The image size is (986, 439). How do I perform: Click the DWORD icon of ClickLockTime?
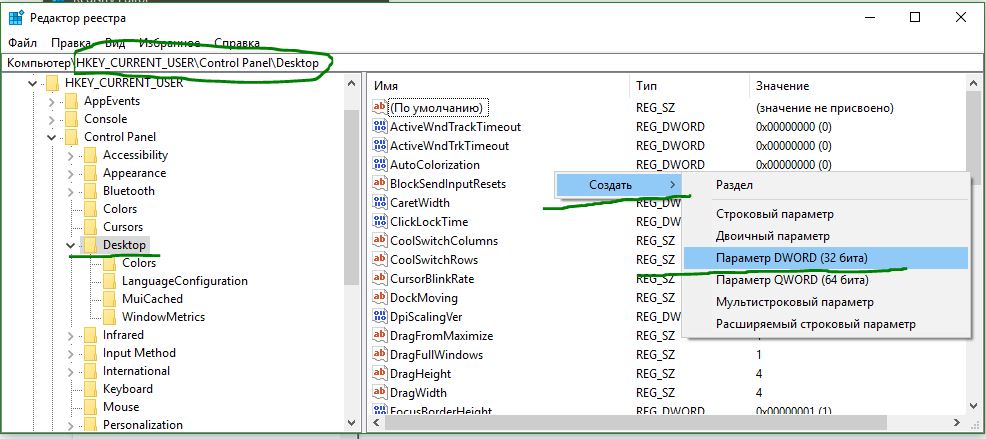380,221
